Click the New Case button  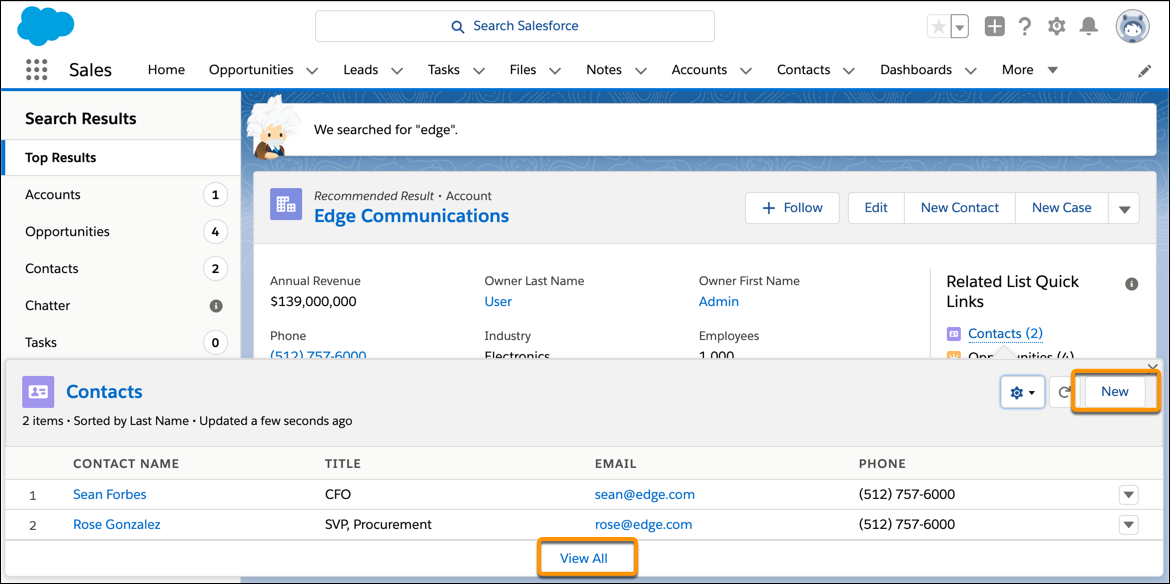pos(1062,208)
